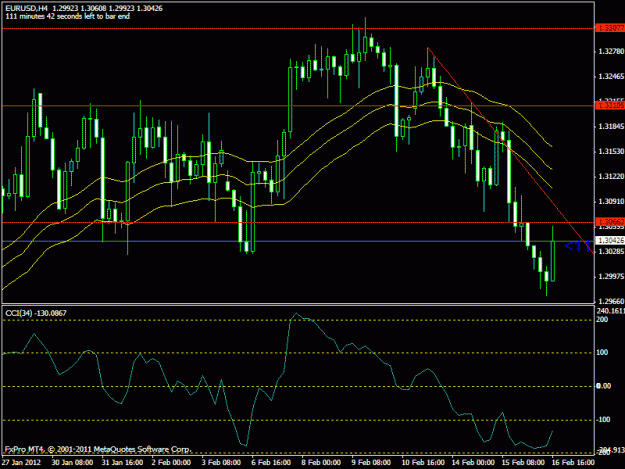Select the red horizontal line at 1.33077

298,28
